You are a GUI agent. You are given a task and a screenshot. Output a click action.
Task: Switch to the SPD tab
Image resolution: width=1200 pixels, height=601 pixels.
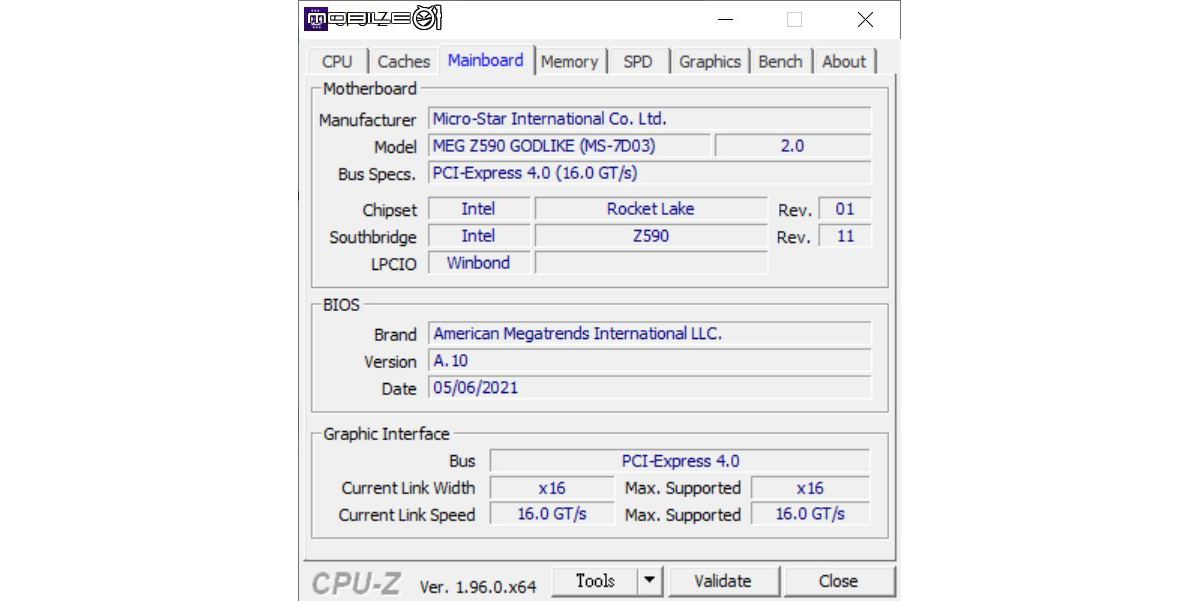[x=638, y=61]
